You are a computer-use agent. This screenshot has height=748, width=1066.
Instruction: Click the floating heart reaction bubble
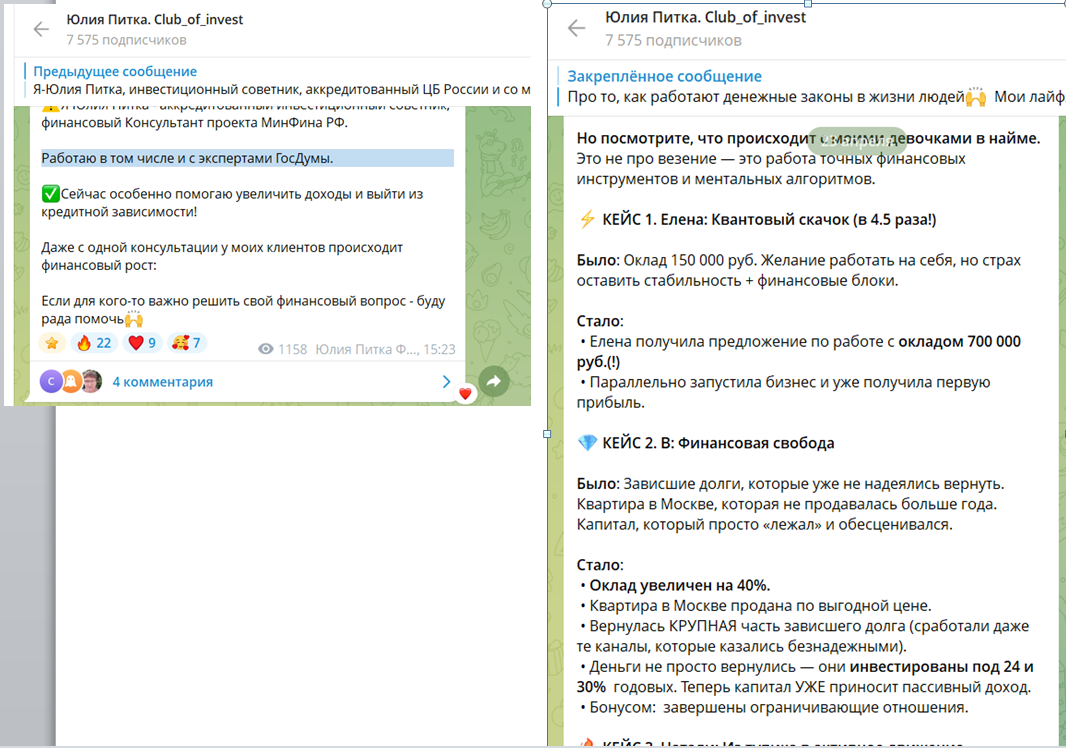(x=465, y=394)
